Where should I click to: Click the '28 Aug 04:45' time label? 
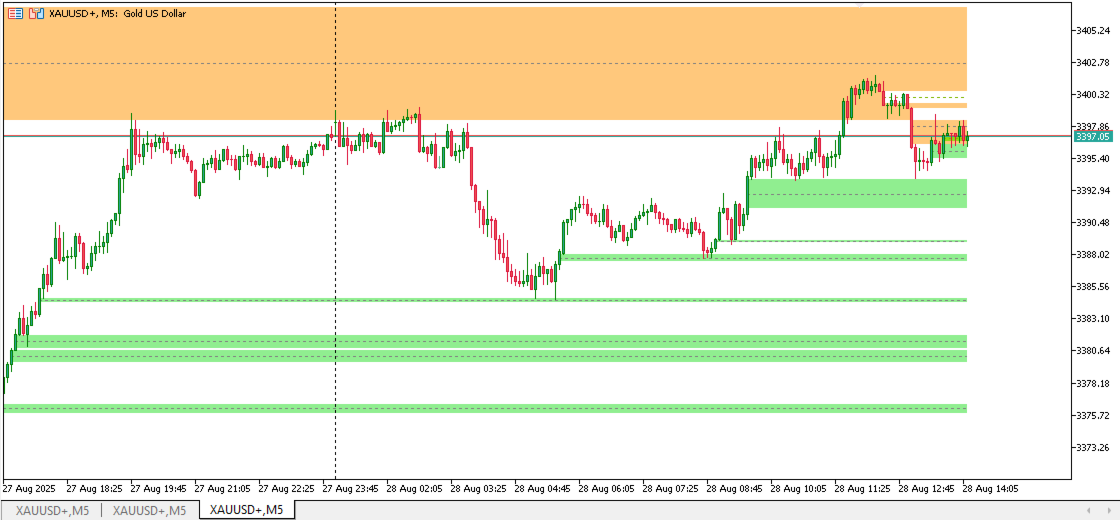(543, 489)
